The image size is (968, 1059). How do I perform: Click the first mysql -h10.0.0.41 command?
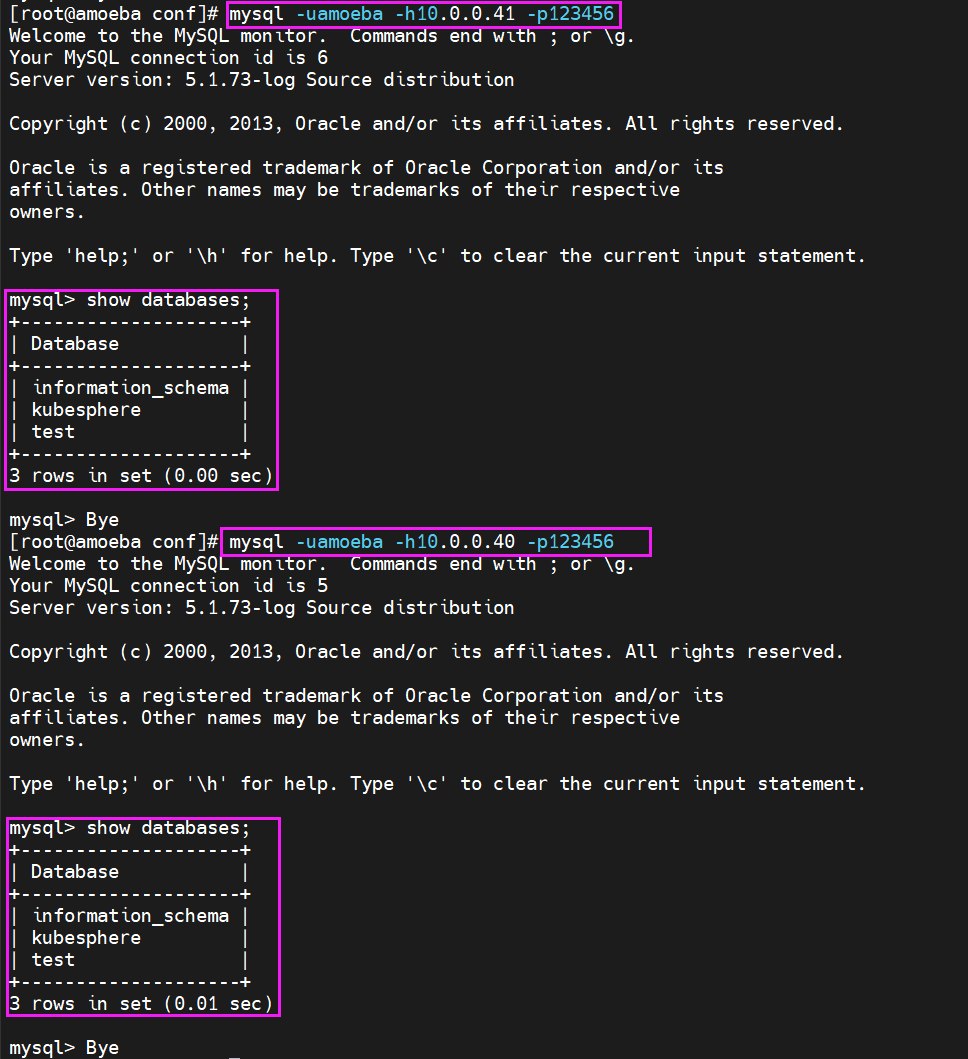click(422, 14)
